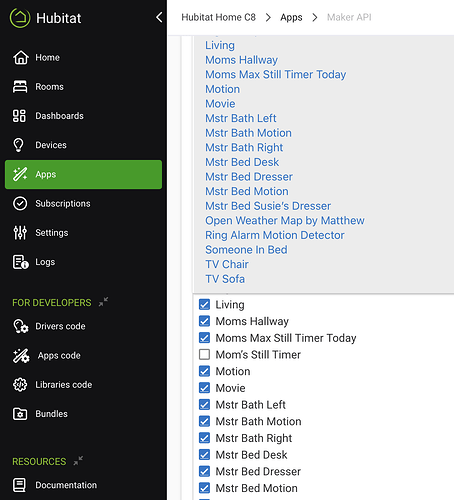The height and width of the screenshot is (500, 454).
Task: Click Mstr Bath Left device link
Action: tap(241, 118)
